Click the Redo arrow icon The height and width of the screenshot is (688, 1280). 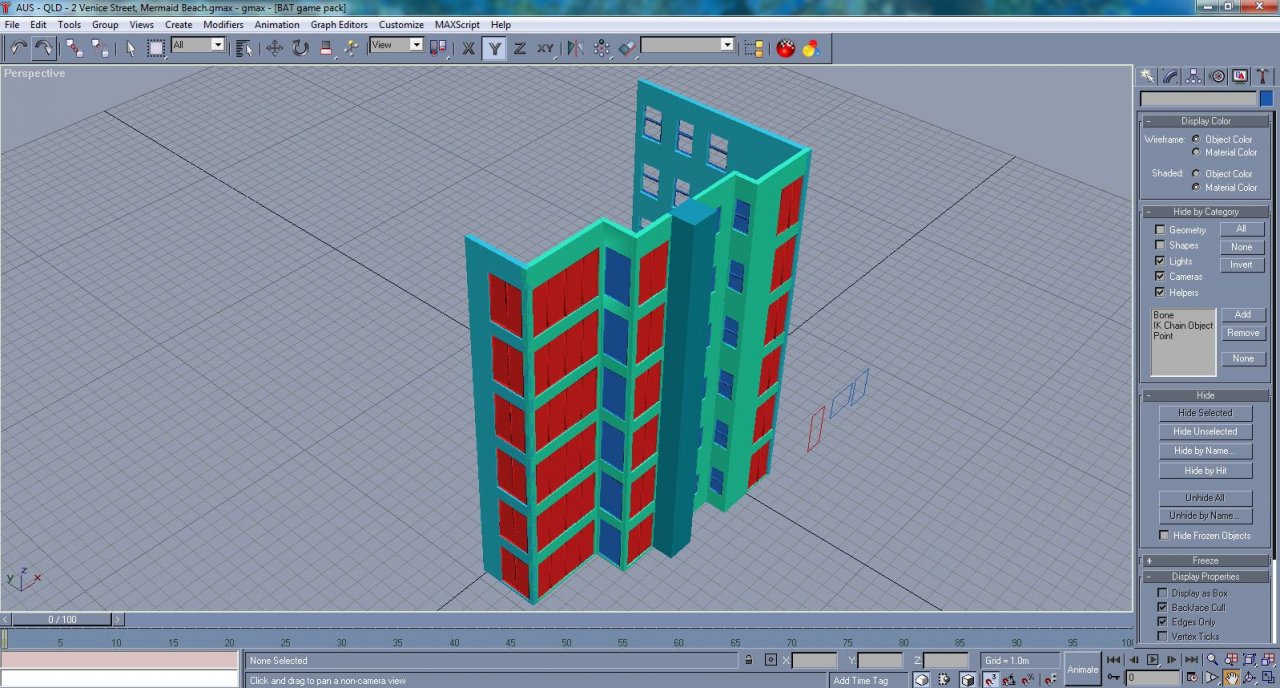tap(43, 47)
